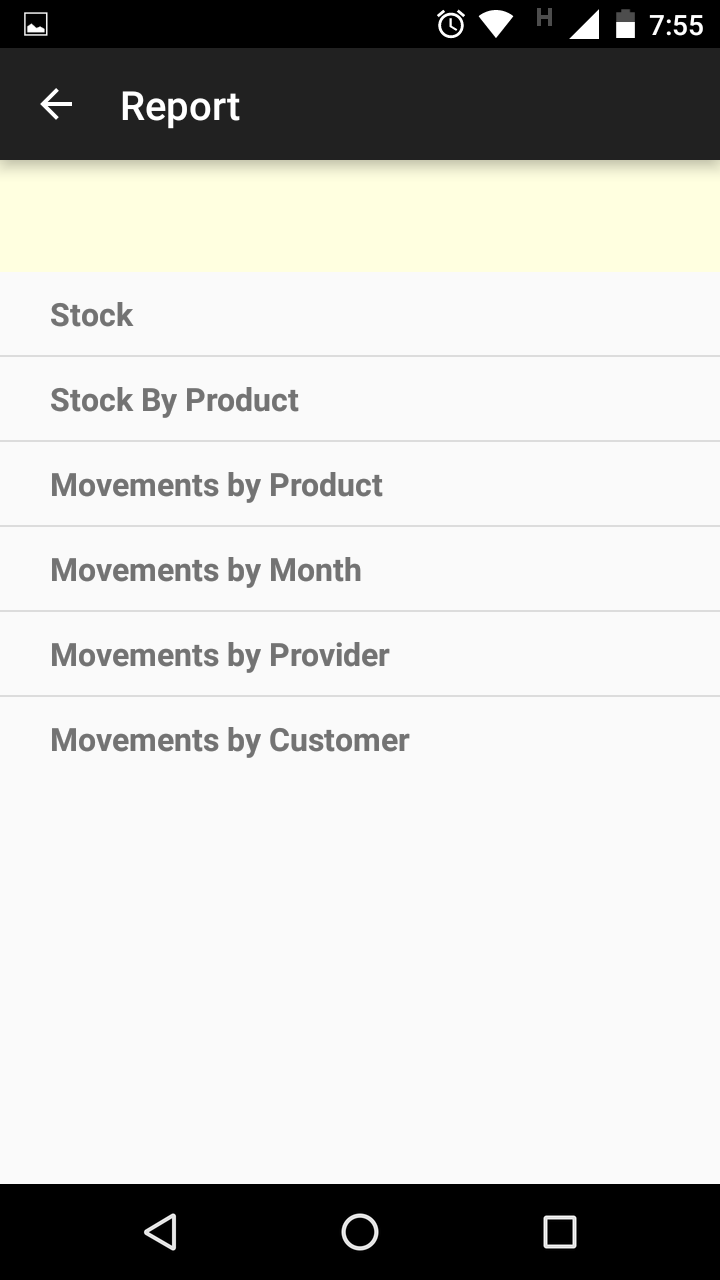Open Movements by Customer report
Viewport: 720px width, 1280px height.
360,739
